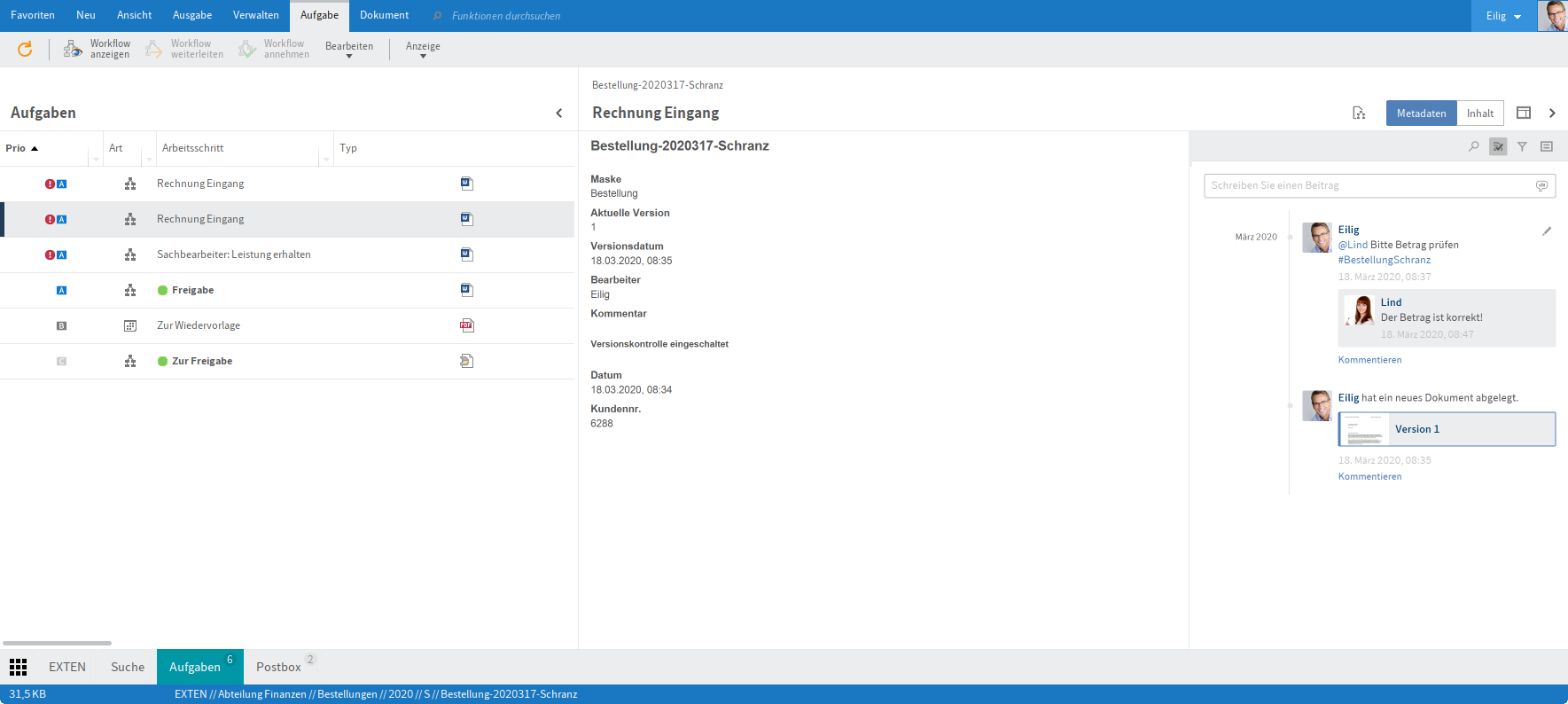Viewport: 1568px width, 704px height.
Task: Click the tile grid icon beside EXTEN
Action: [x=18, y=667]
